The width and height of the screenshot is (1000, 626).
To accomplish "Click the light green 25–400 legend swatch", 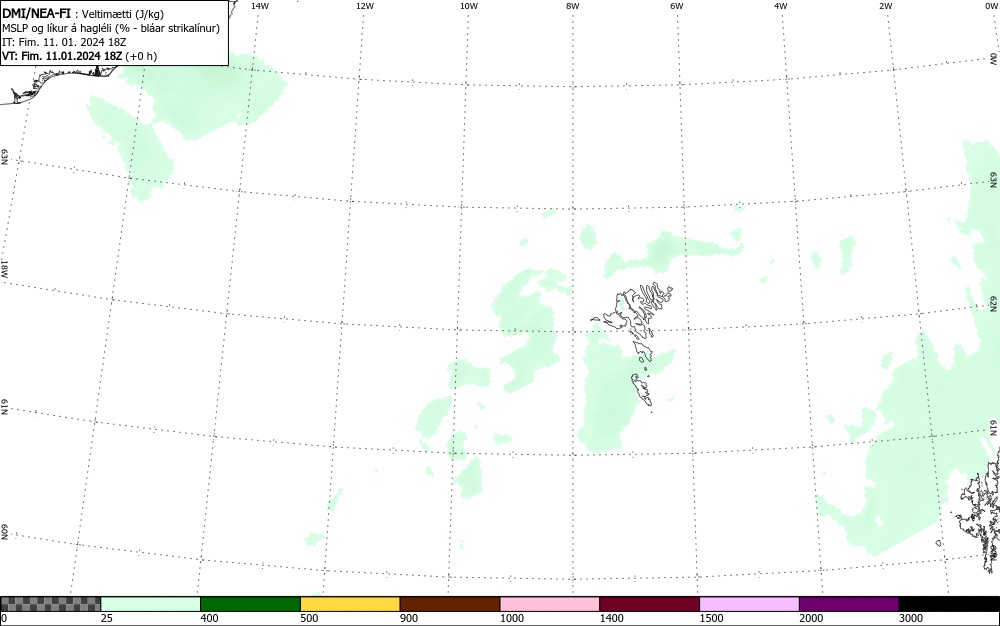I will 151,604.
